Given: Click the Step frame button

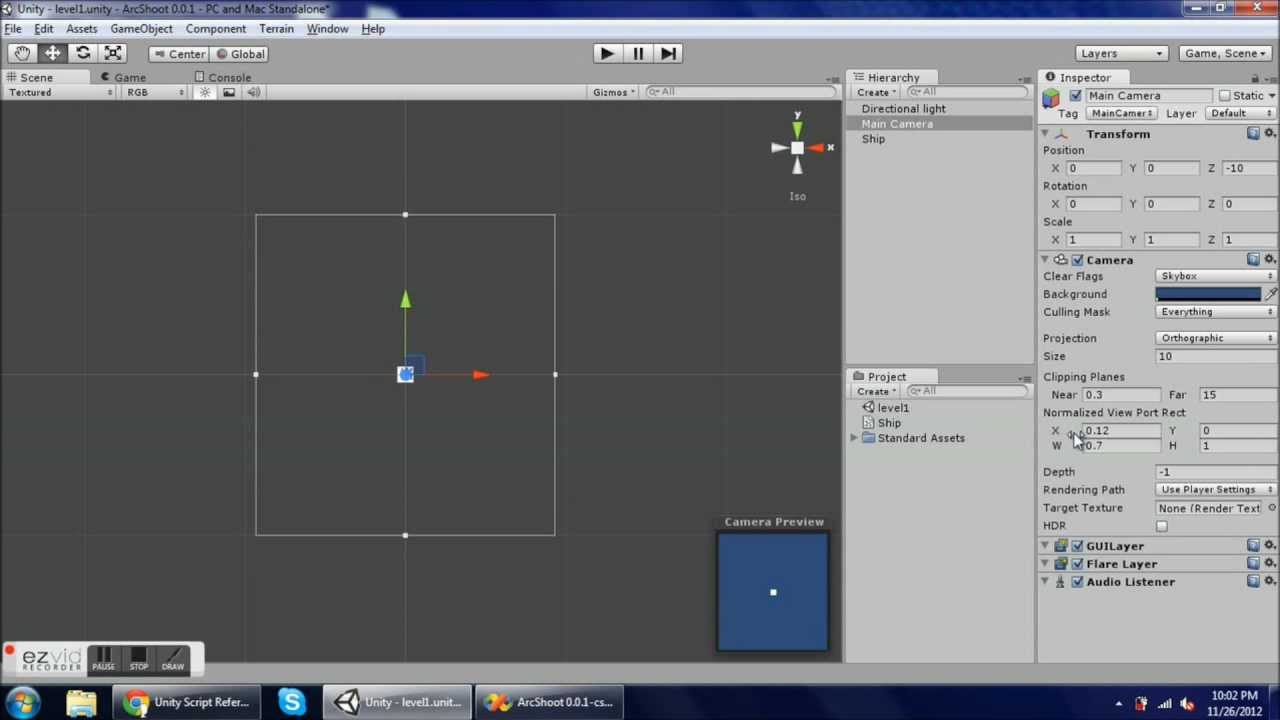Looking at the screenshot, I should (669, 54).
